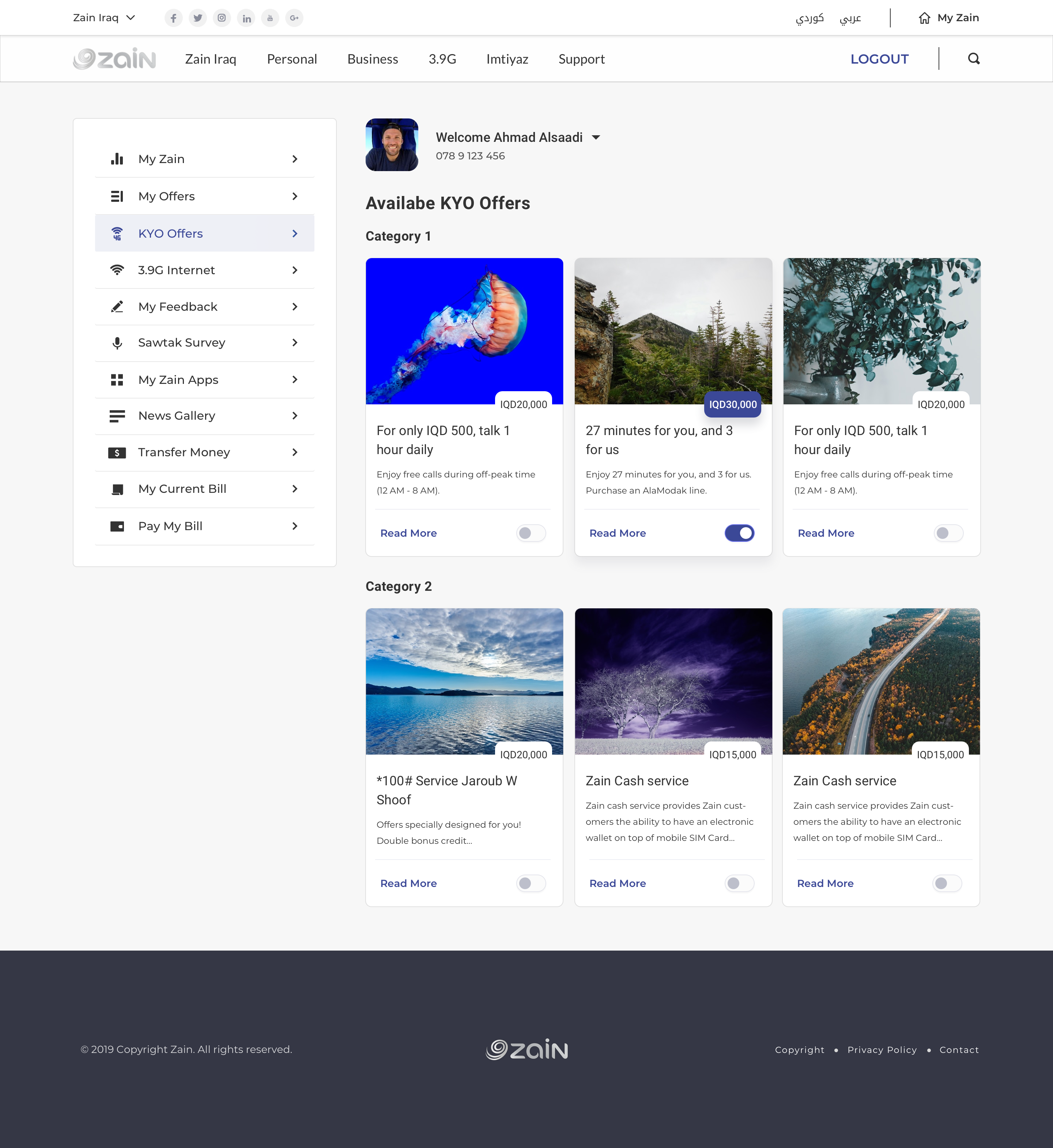Open footer Privacy Policy link
The width and height of the screenshot is (1053, 1148).
(882, 1050)
